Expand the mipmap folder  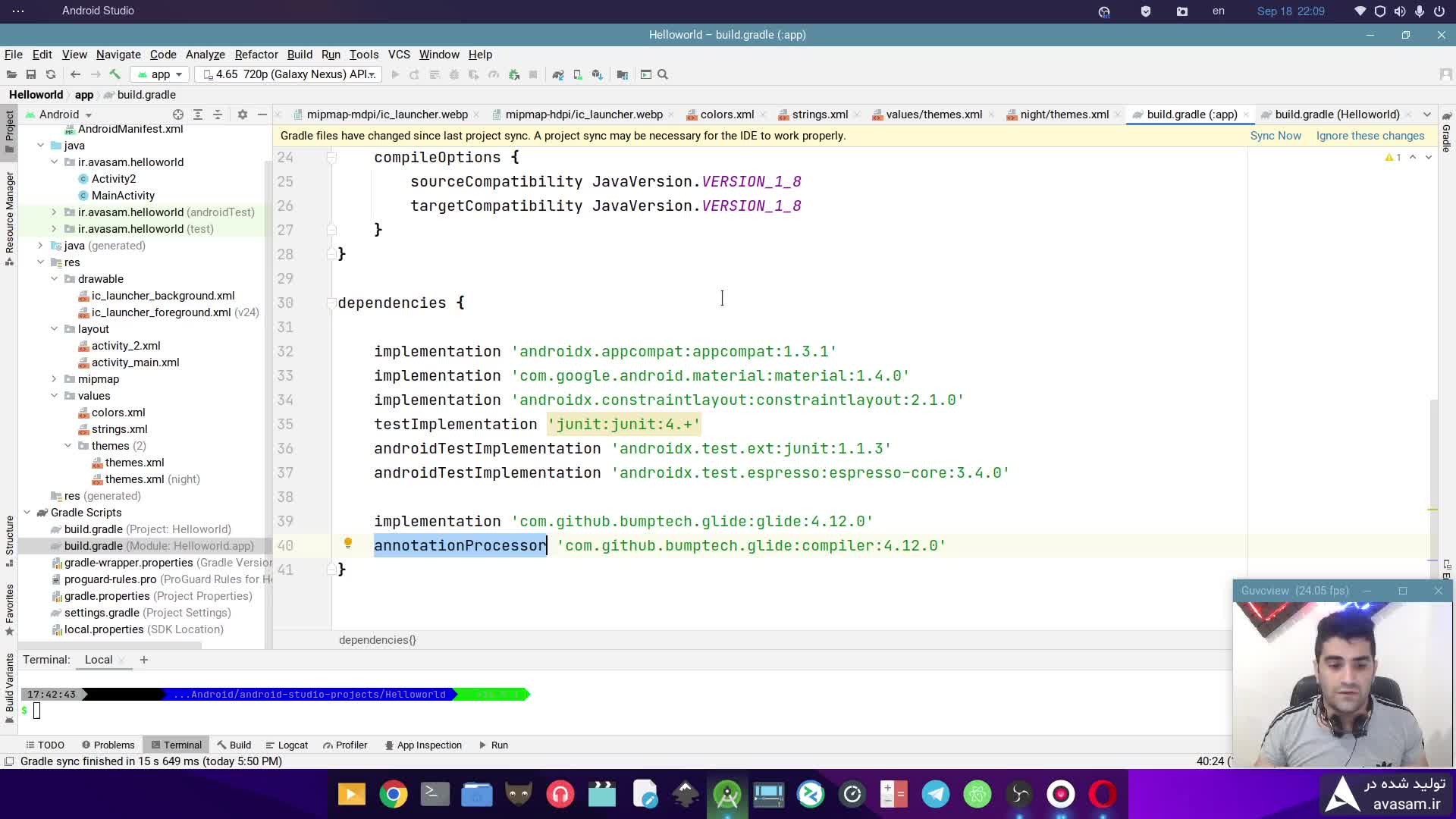click(x=54, y=379)
